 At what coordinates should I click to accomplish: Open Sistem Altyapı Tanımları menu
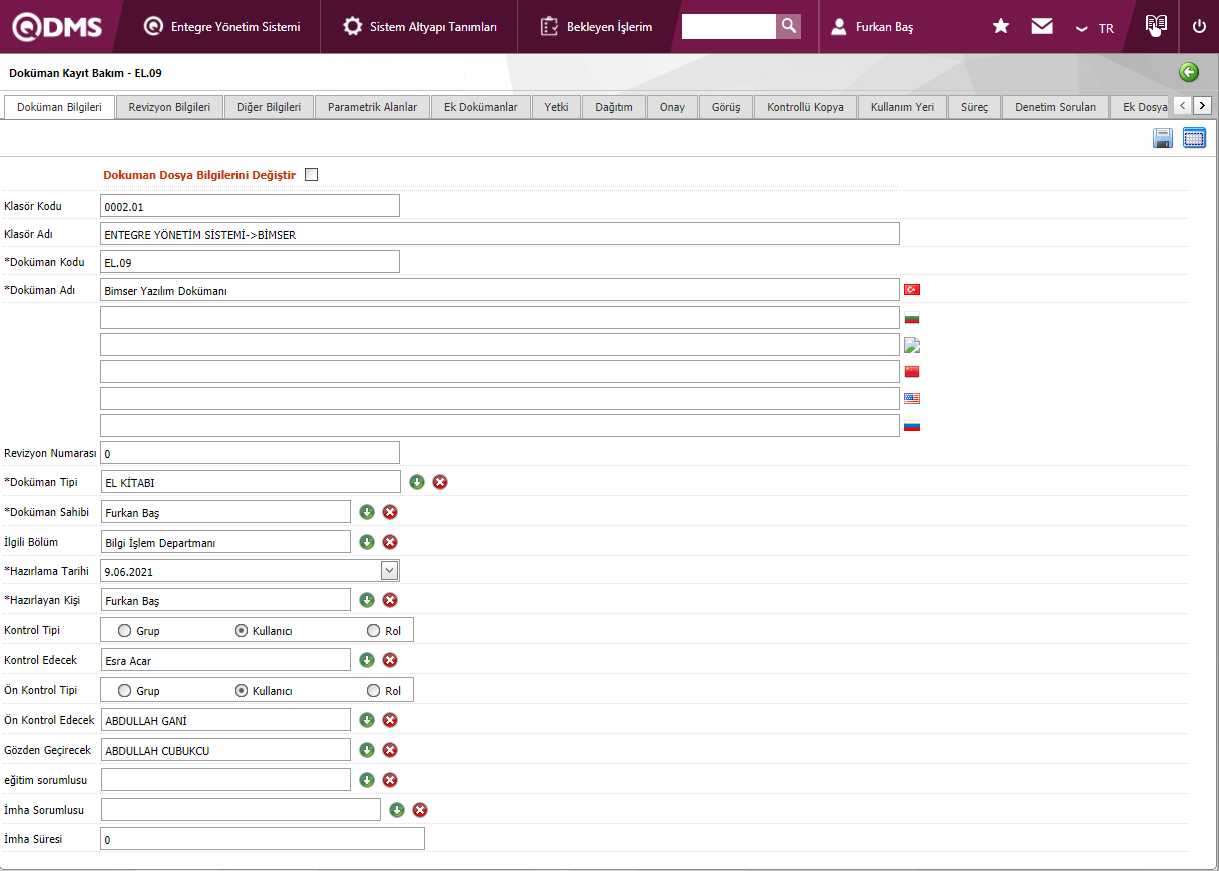(x=420, y=27)
